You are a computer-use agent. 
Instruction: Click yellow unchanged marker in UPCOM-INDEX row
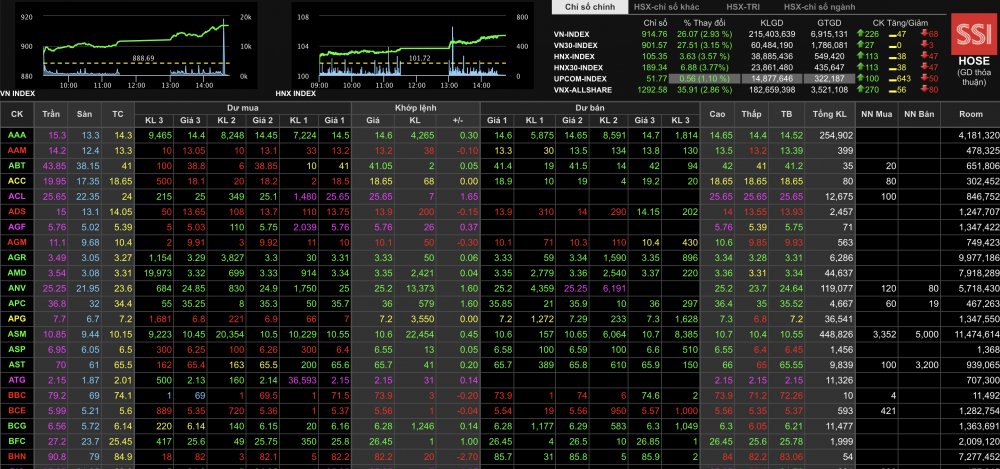893,78
